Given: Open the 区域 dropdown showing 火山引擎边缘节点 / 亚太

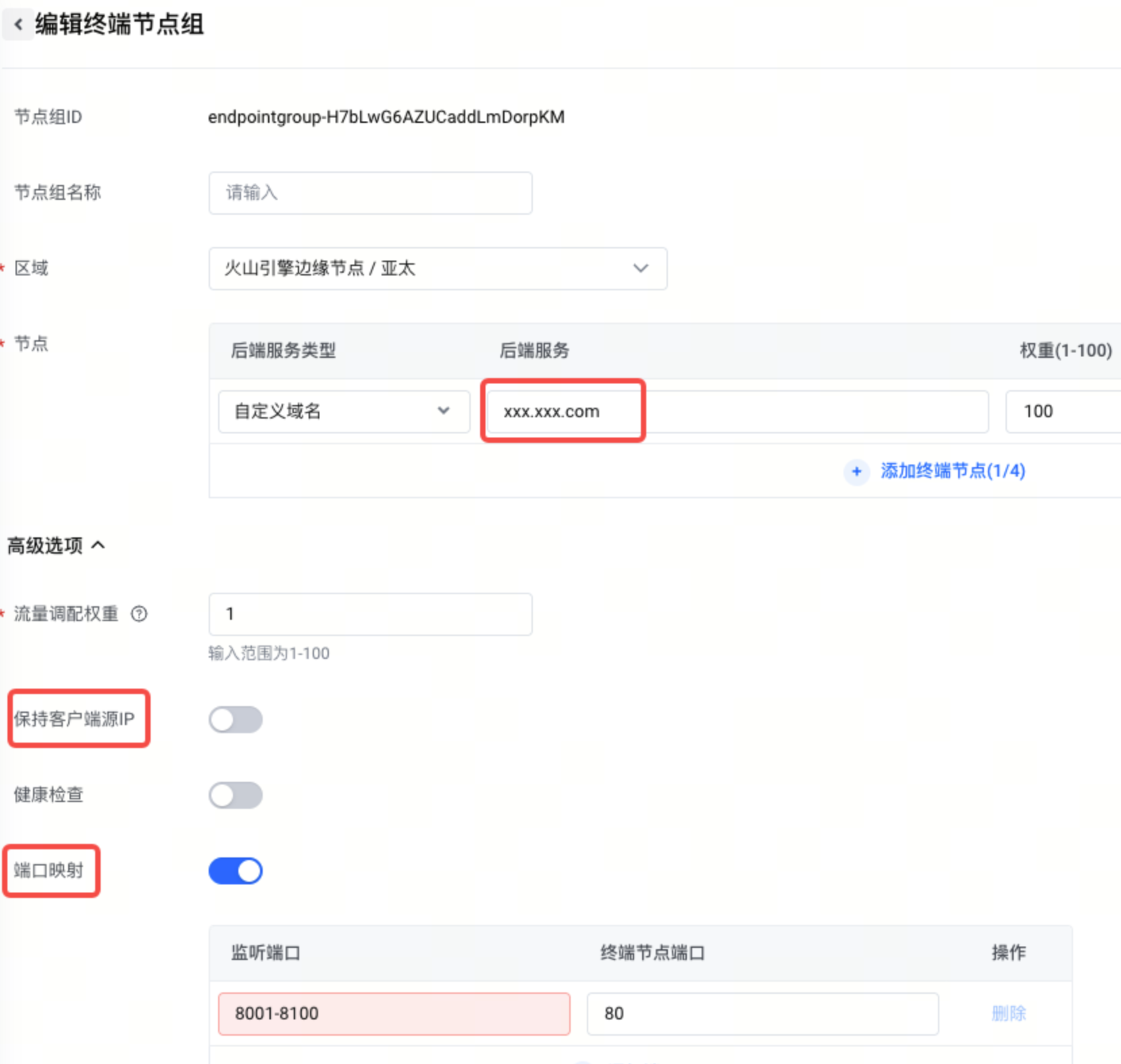Looking at the screenshot, I should coord(438,269).
